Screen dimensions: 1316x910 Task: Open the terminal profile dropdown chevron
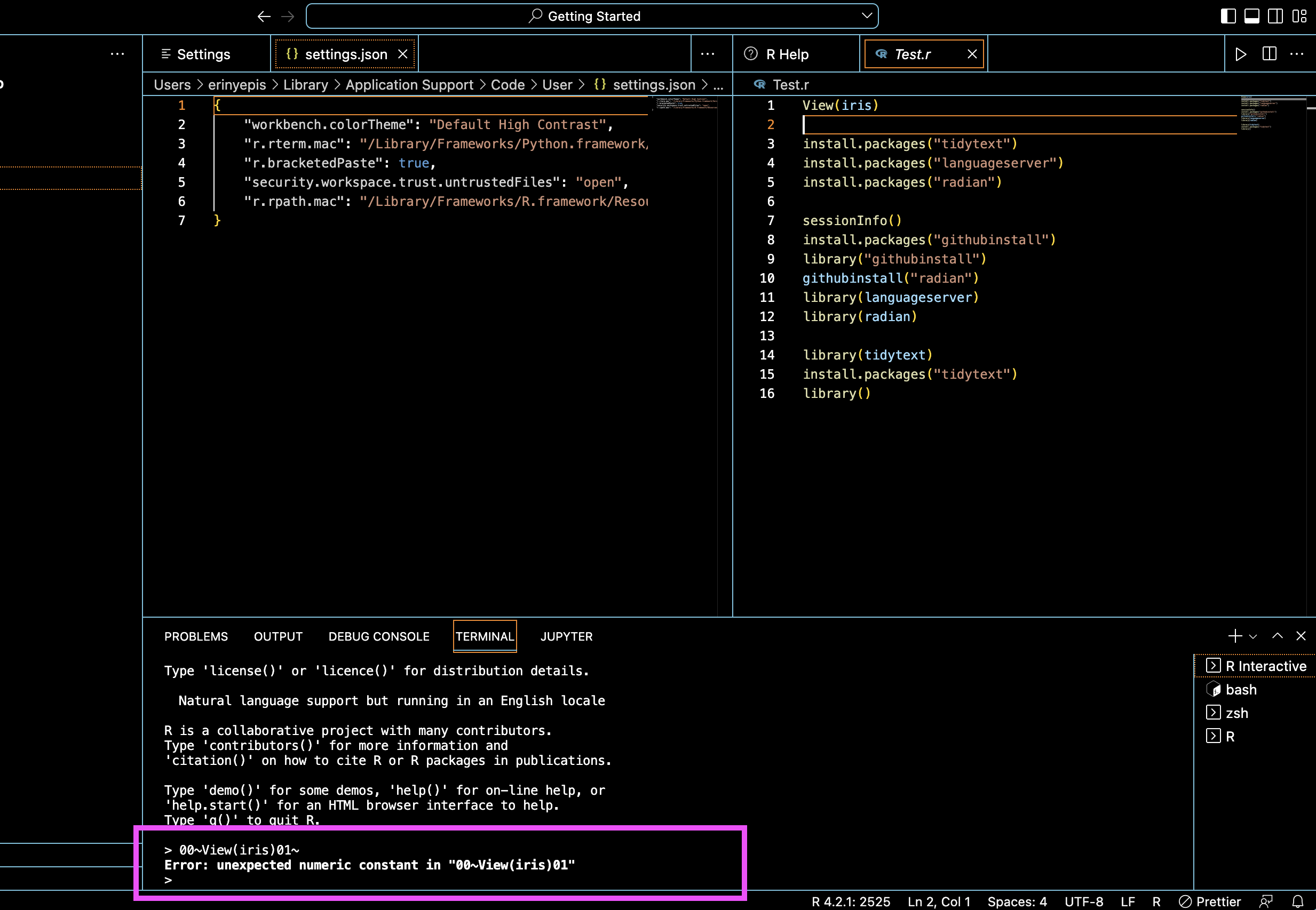tap(1252, 636)
